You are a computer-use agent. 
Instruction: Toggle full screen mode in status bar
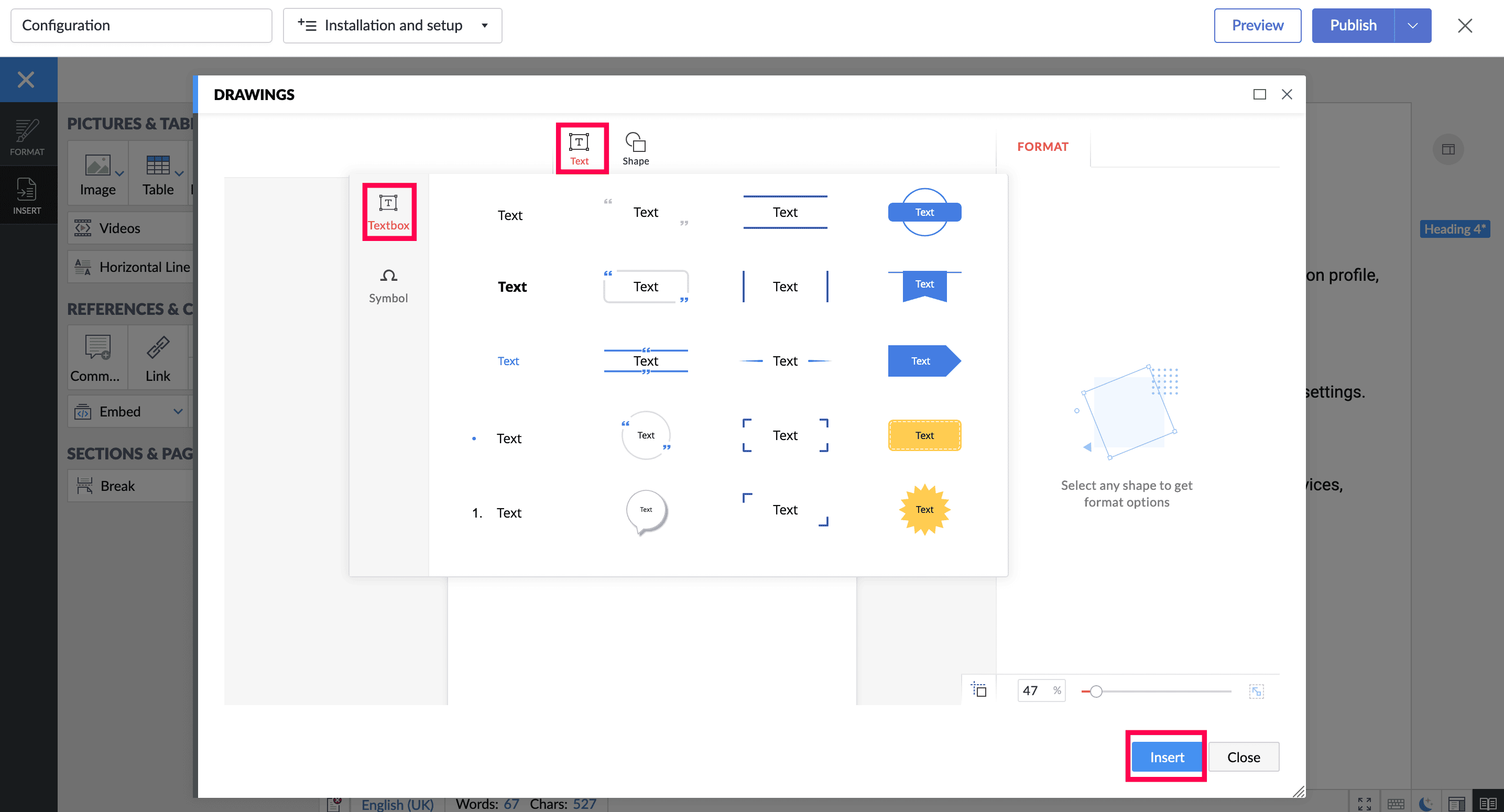(x=1365, y=803)
